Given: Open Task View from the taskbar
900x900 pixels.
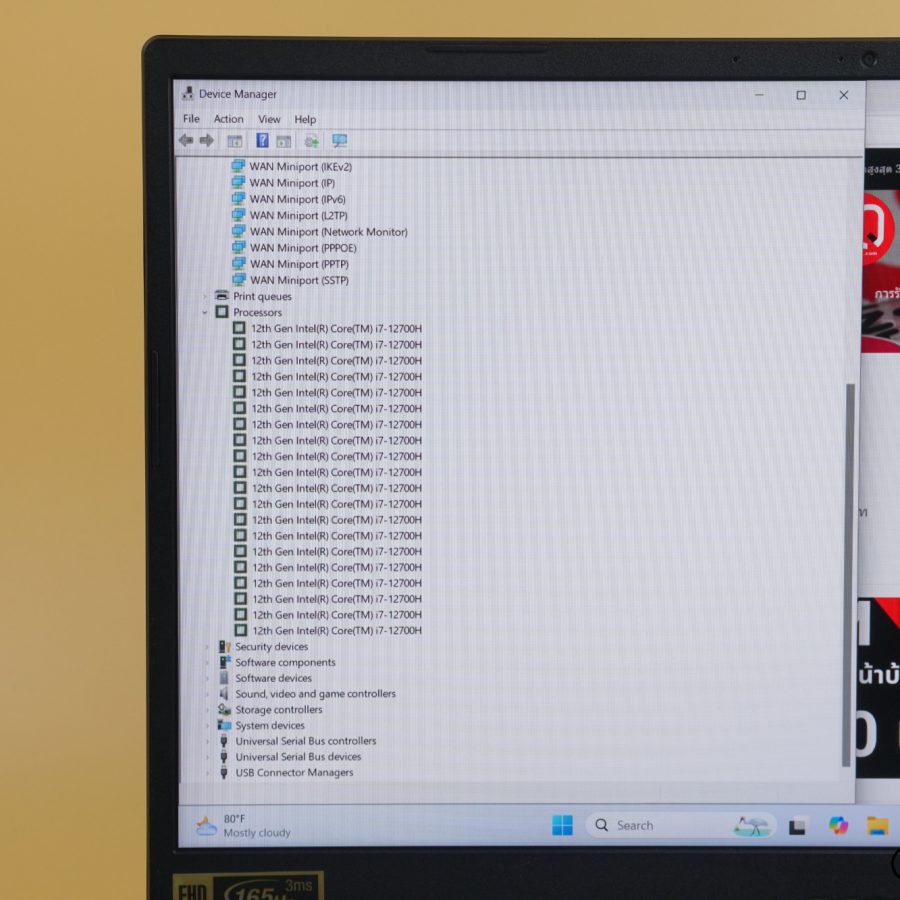Looking at the screenshot, I should click(797, 826).
